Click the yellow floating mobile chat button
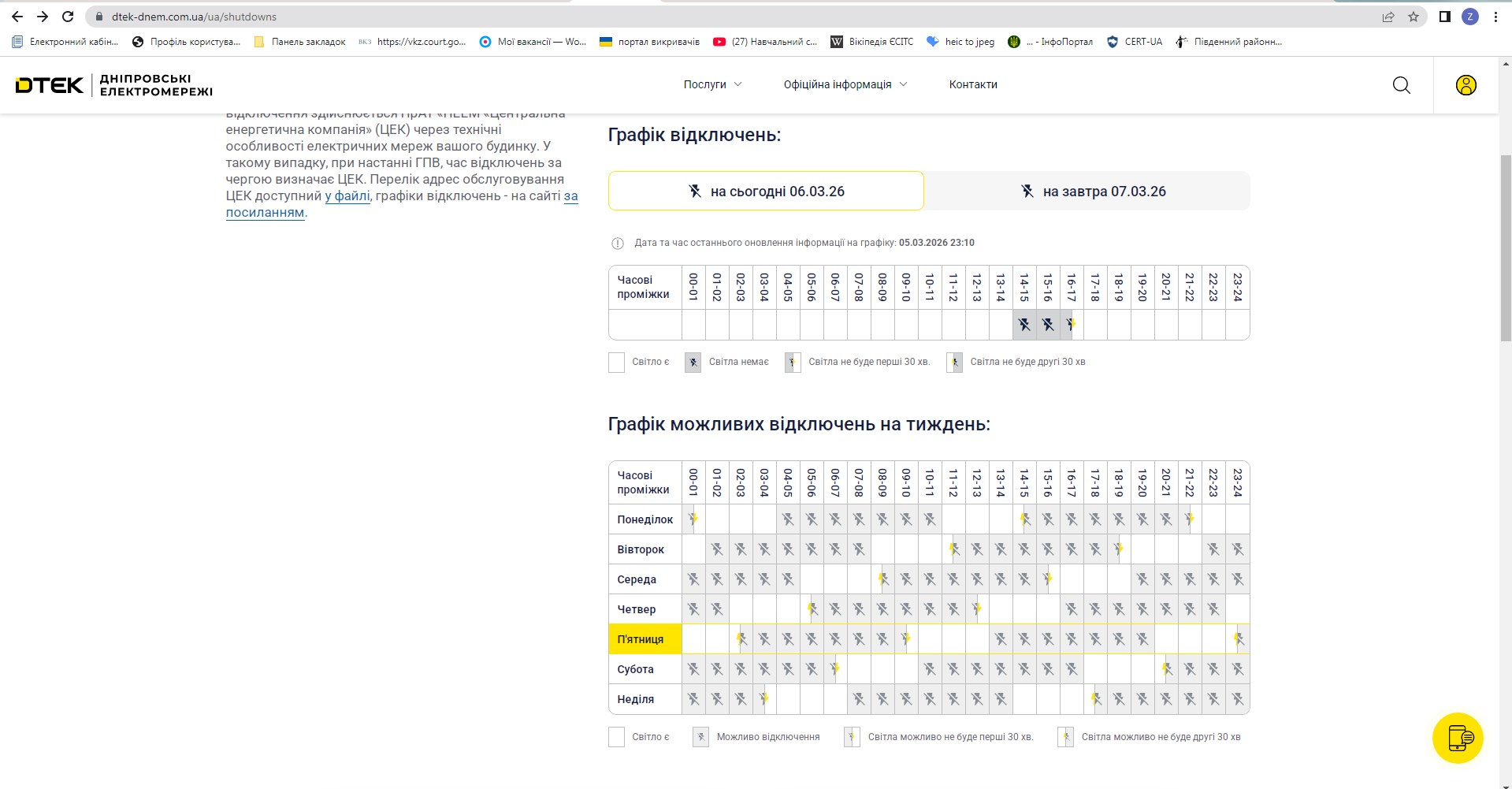Screen dimensions: 1512x789 [x=1458, y=739]
